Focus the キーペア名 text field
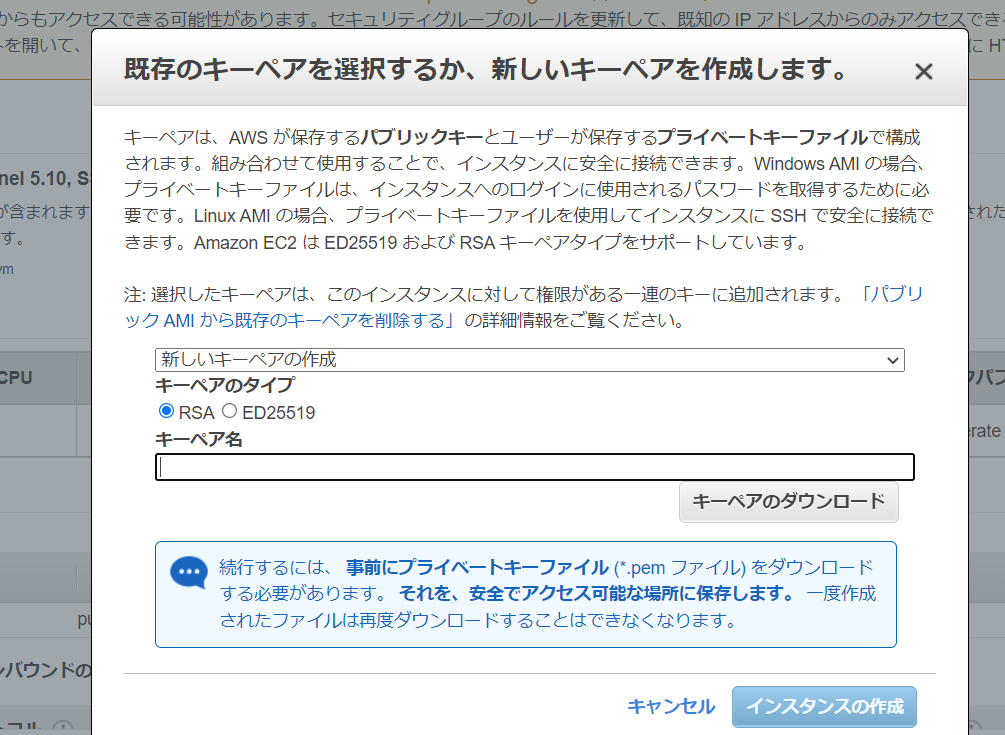The width and height of the screenshot is (1005, 735). coord(535,467)
